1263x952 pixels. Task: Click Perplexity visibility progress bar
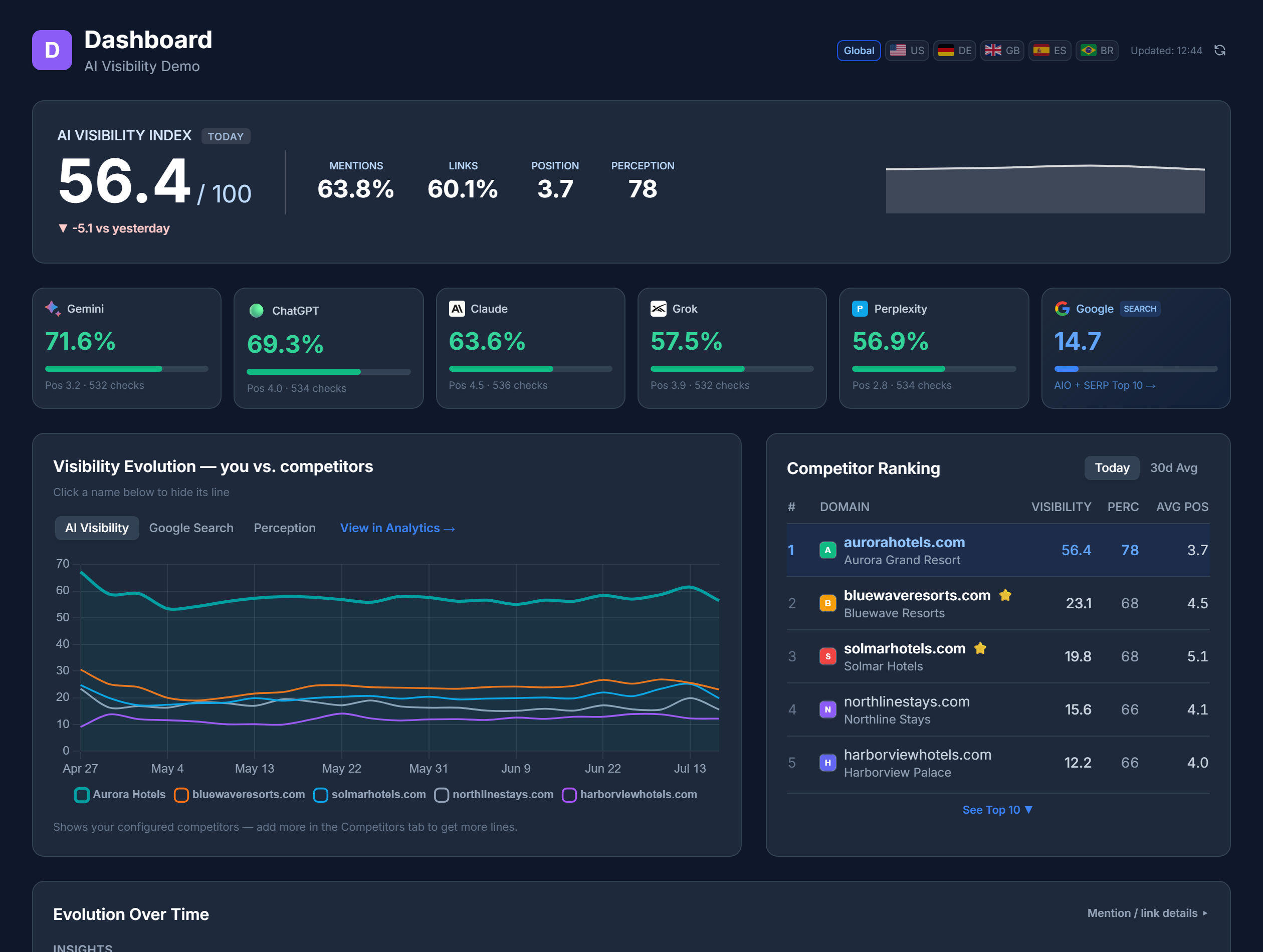934,369
